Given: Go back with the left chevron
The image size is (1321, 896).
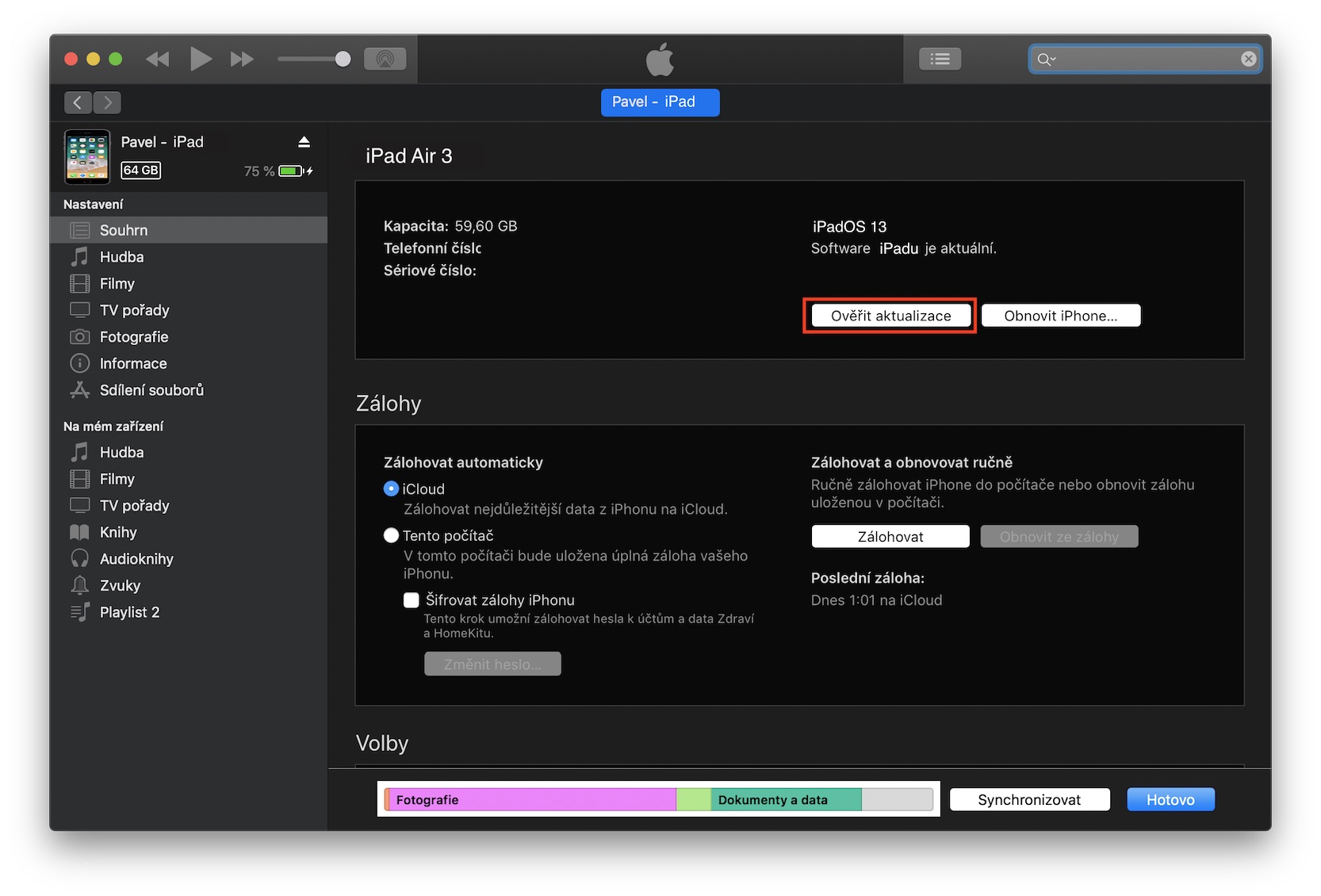Looking at the screenshot, I should coord(77,102).
